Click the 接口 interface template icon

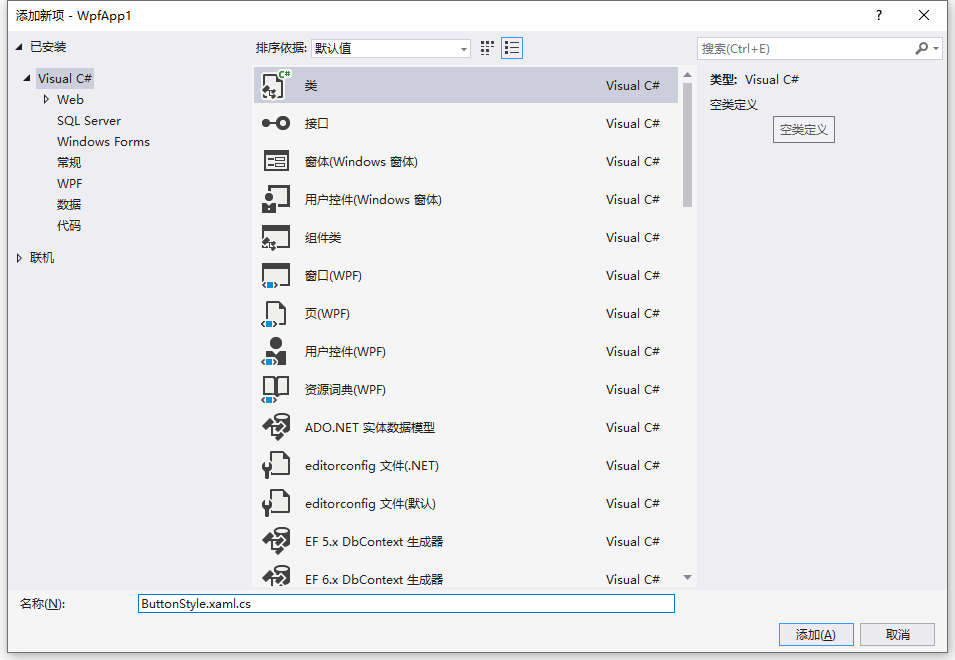tap(276, 124)
